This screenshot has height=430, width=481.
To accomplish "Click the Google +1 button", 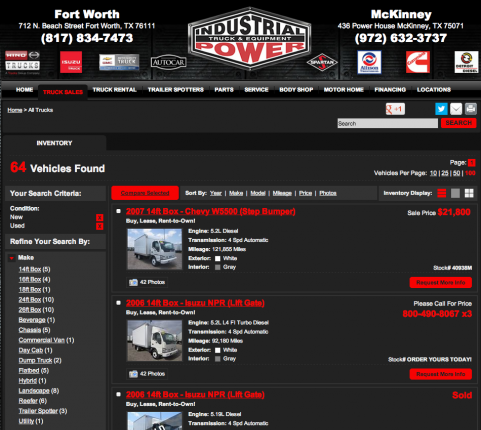I will tap(395, 109).
